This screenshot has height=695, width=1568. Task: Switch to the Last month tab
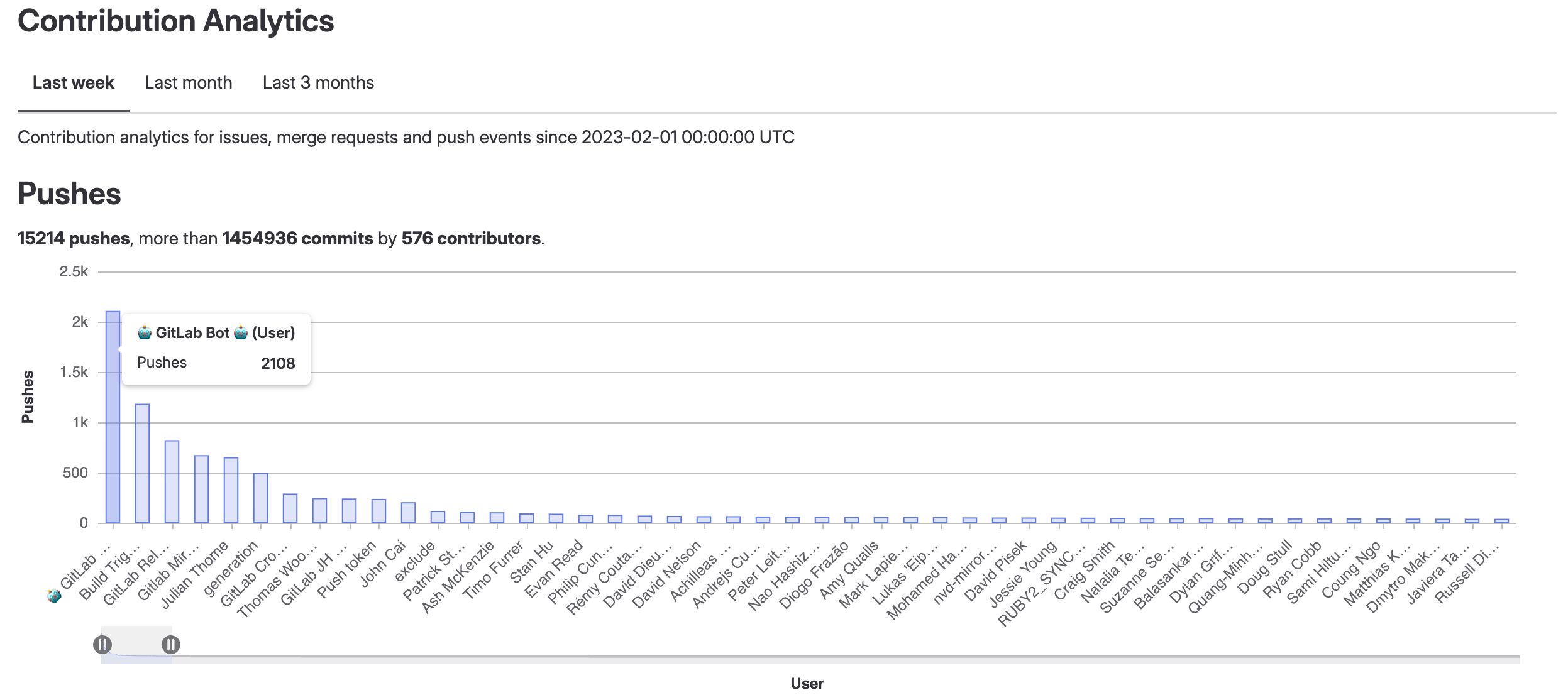pyautogui.click(x=188, y=82)
